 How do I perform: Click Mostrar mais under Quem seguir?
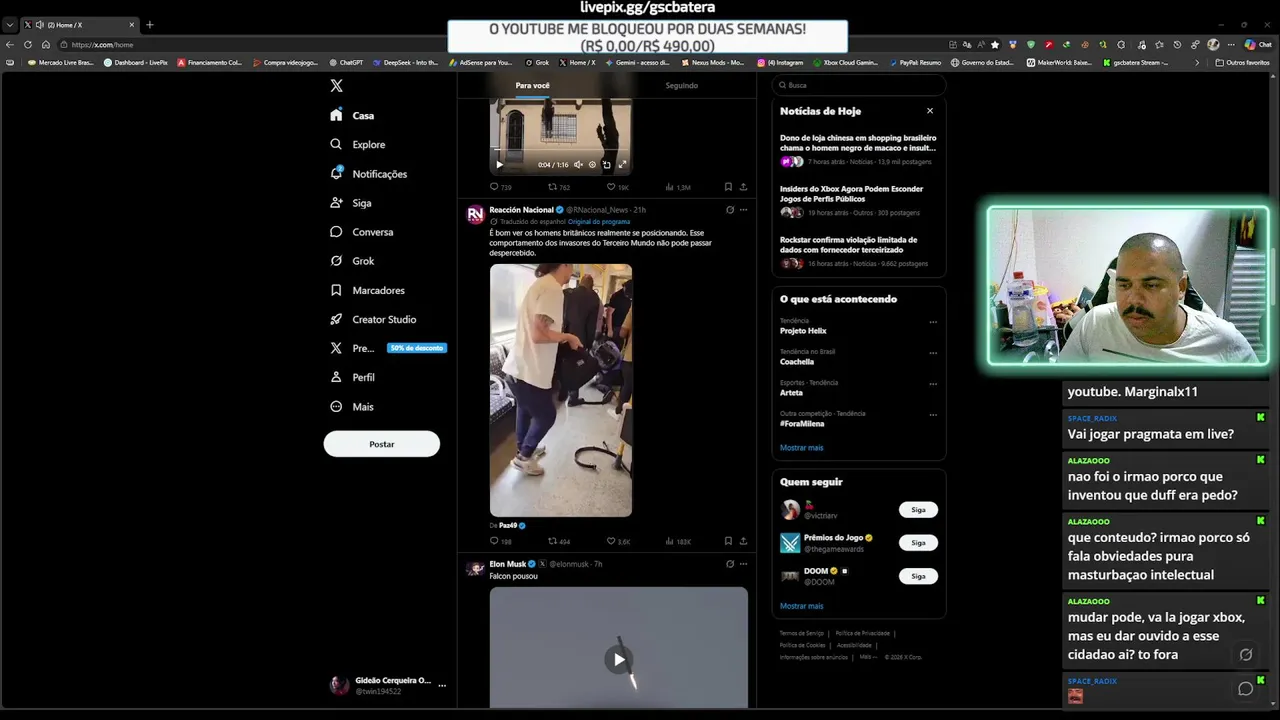point(802,606)
